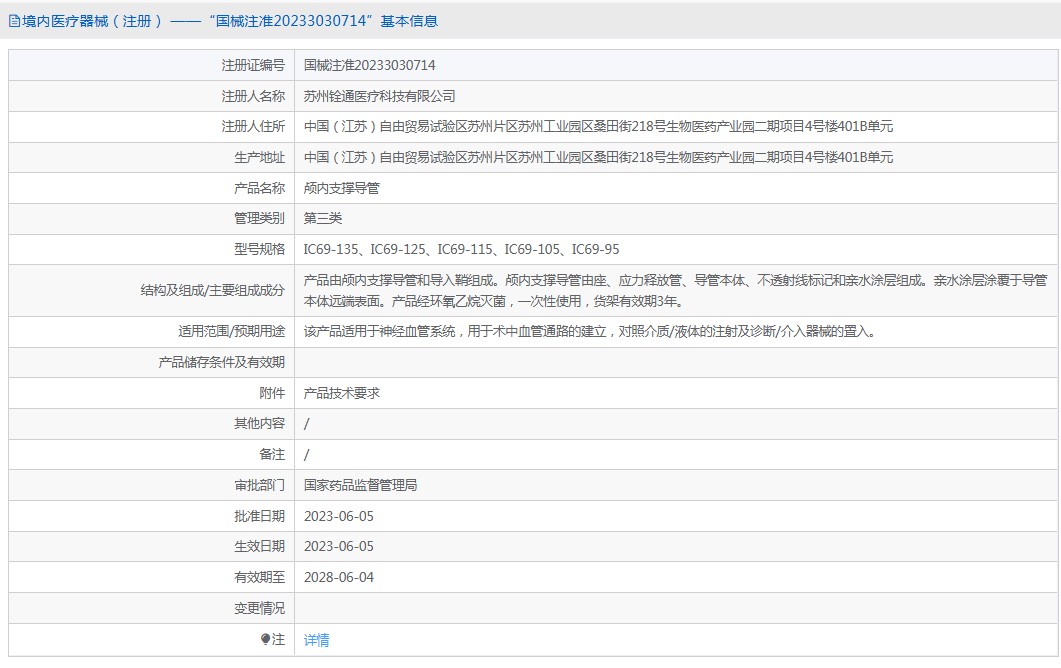This screenshot has width=1061, height=668.
Task: Click the document icon before 境内医疗器械
Action: [x=13, y=21]
